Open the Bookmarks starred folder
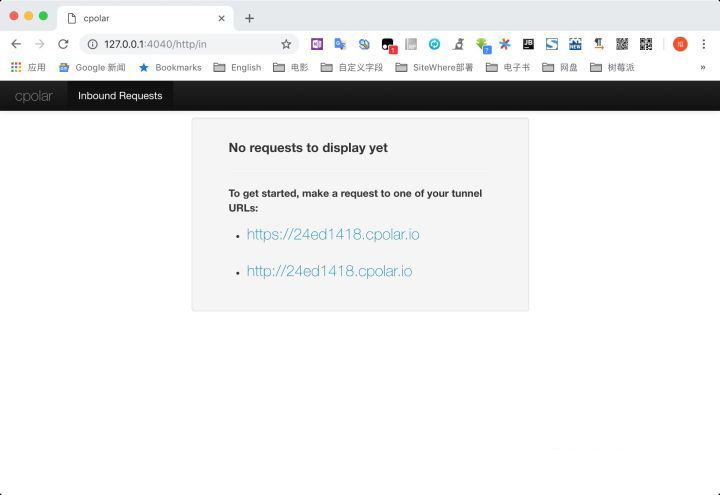 [x=170, y=68]
